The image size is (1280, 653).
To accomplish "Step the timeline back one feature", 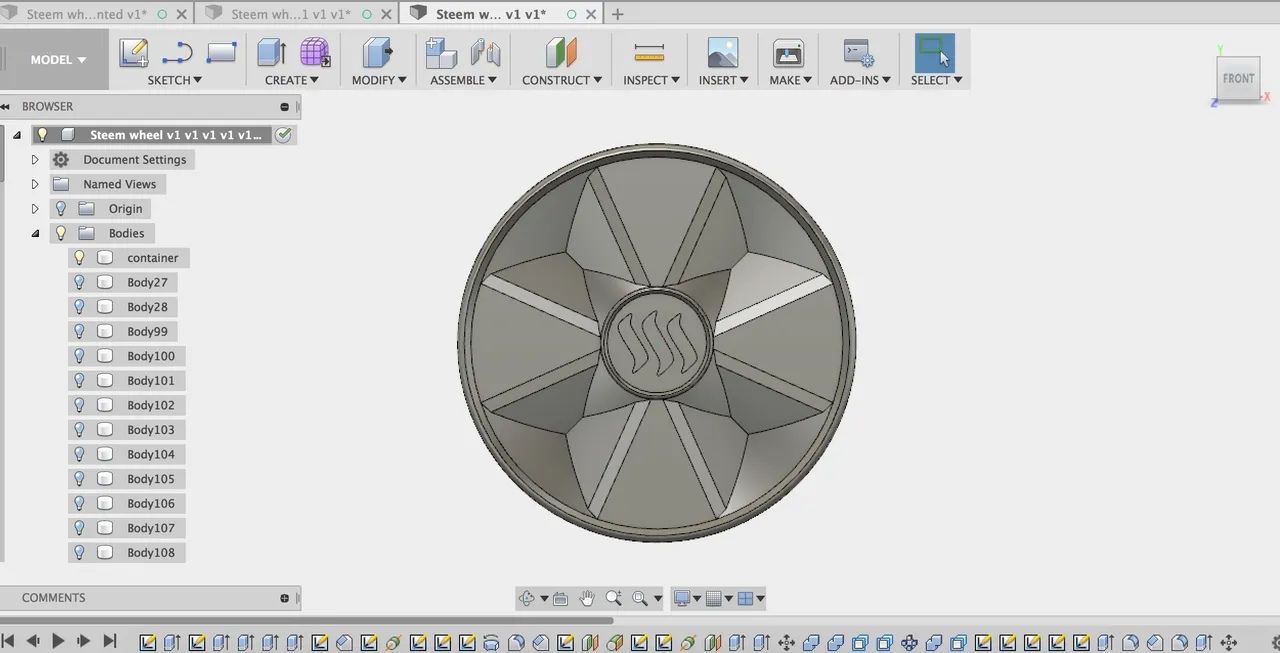I will 33,641.
